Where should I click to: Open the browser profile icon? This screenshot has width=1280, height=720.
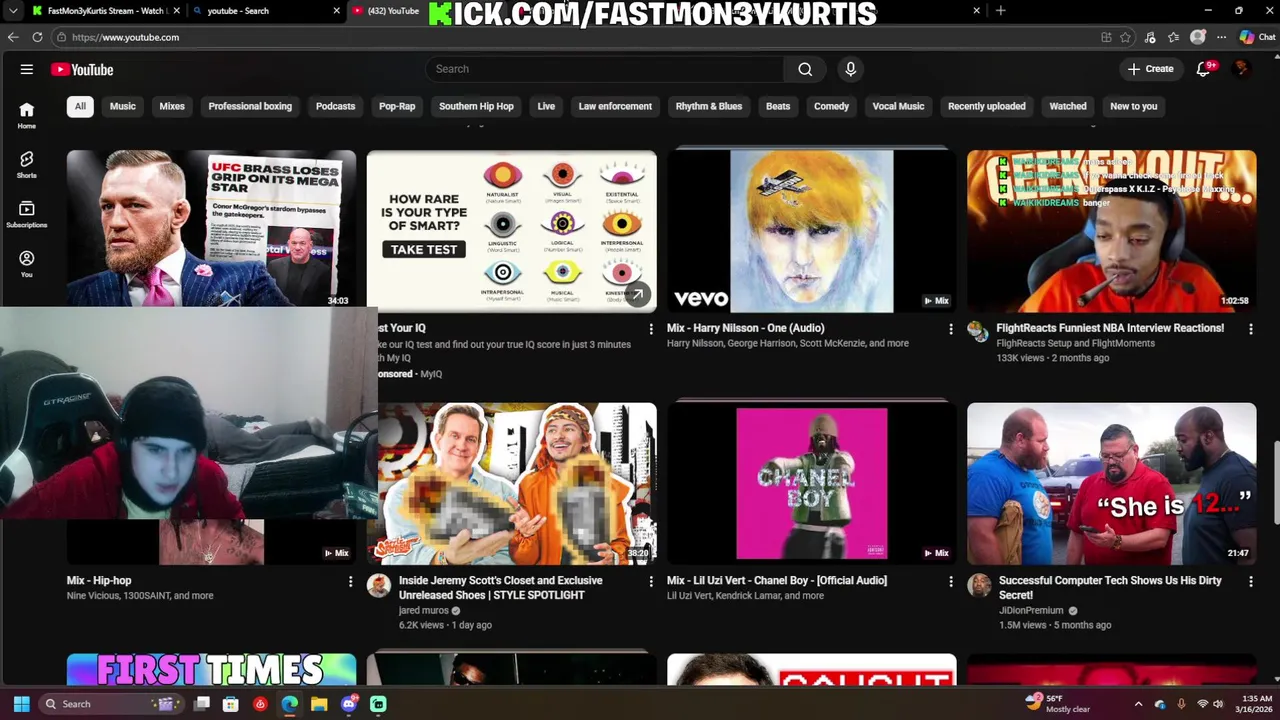(x=1198, y=37)
